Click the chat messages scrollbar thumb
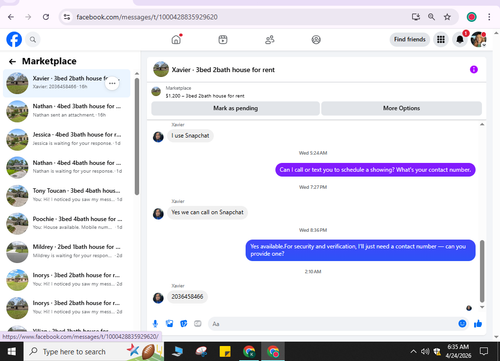The height and width of the screenshot is (361, 500). (482, 271)
